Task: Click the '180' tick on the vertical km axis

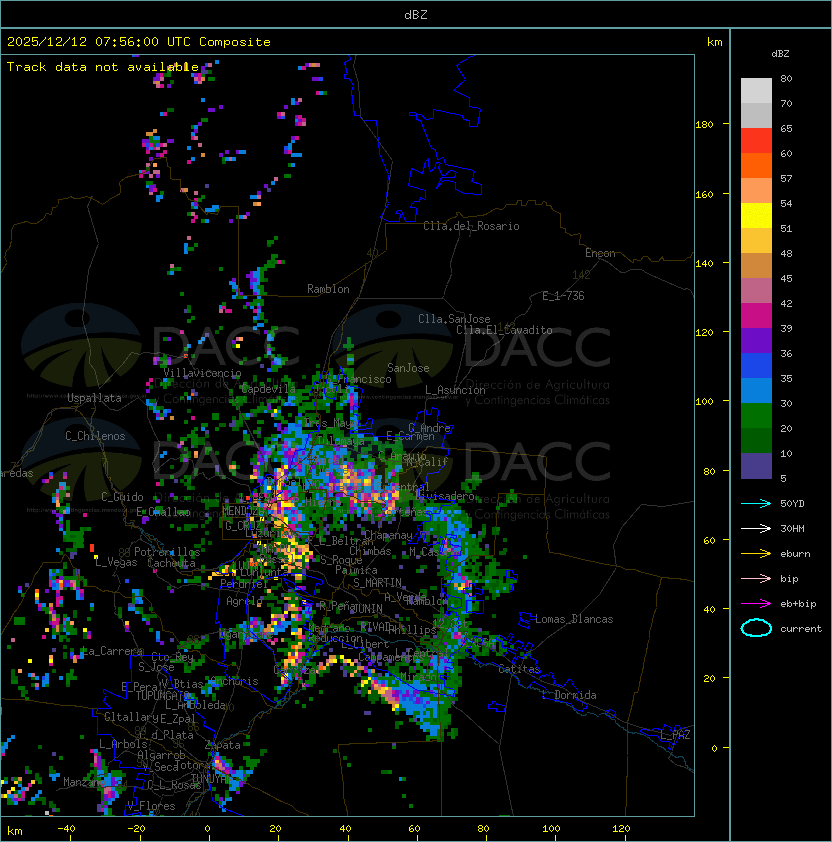Action: [704, 125]
